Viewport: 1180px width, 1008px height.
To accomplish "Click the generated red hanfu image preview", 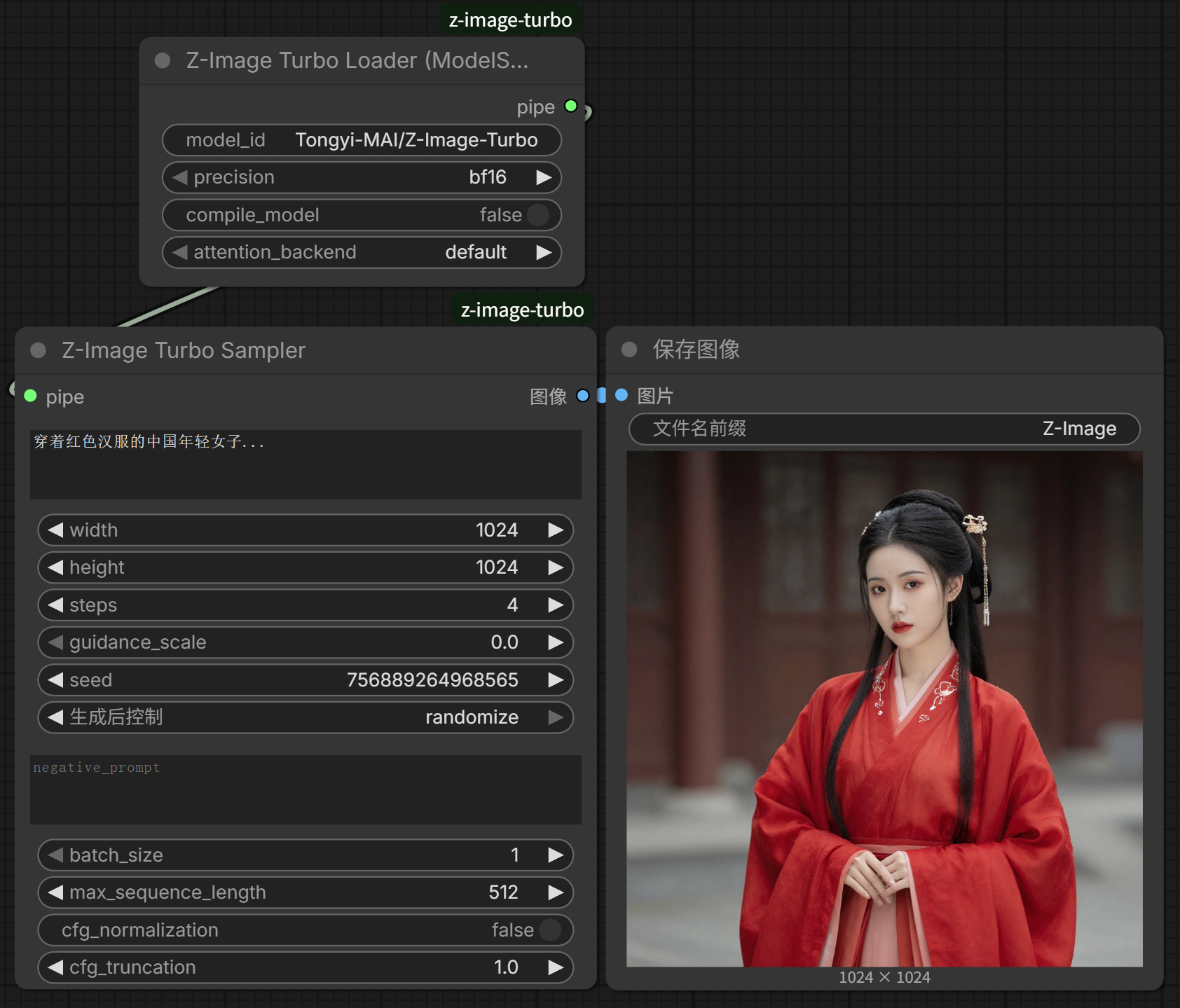I will point(884,709).
